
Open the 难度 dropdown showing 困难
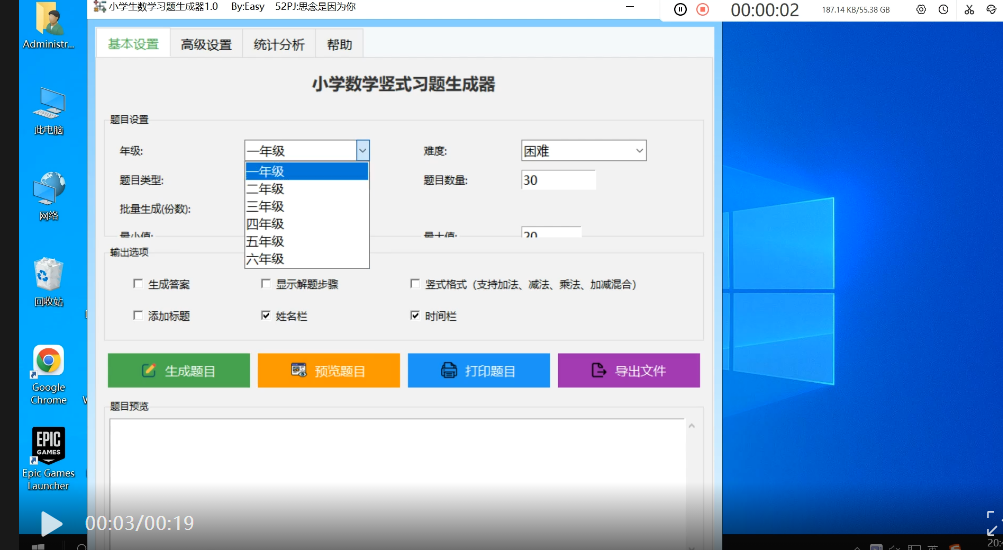(583, 151)
